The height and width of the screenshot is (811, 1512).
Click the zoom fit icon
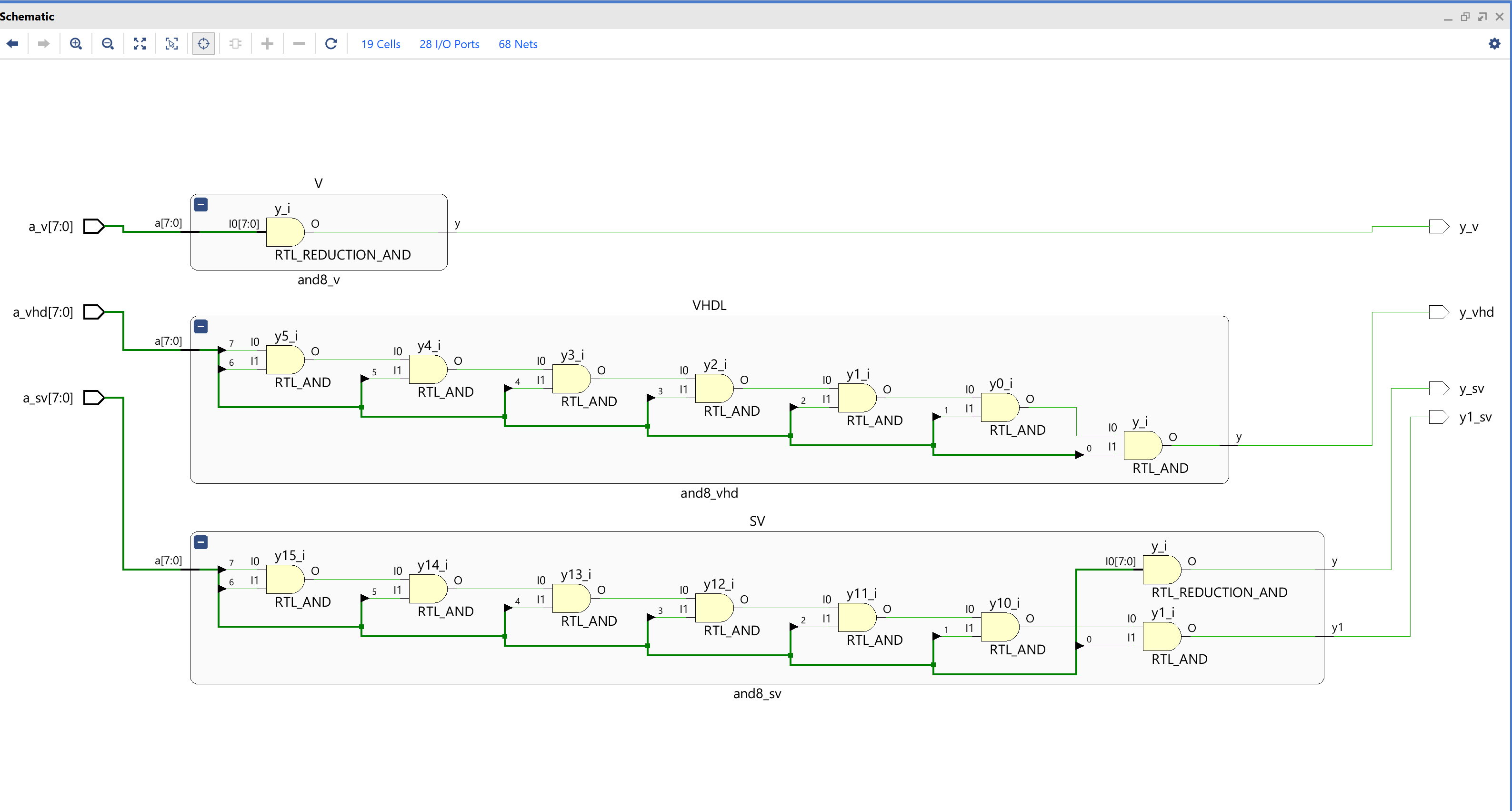point(140,44)
